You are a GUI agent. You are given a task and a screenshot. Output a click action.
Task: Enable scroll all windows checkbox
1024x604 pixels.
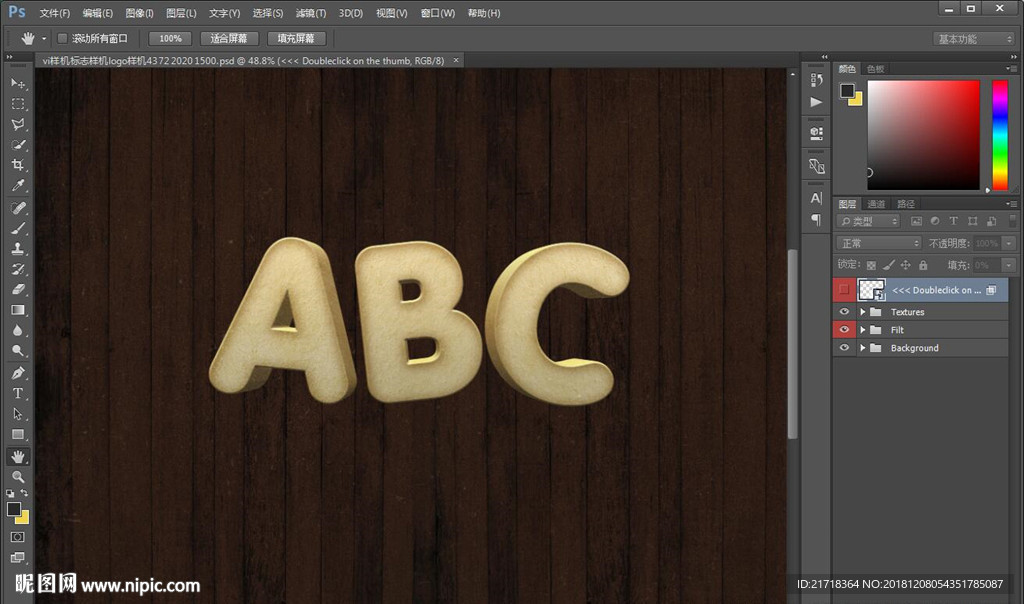tap(63, 39)
